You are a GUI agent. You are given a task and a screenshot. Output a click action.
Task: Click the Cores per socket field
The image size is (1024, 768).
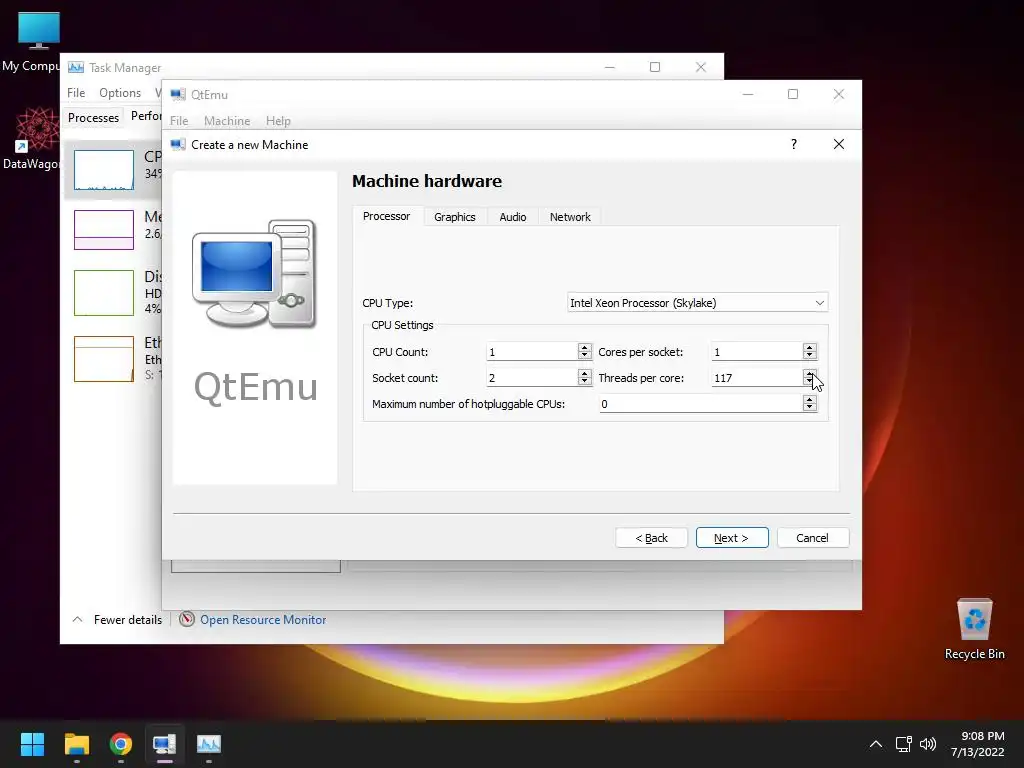pyautogui.click(x=756, y=352)
